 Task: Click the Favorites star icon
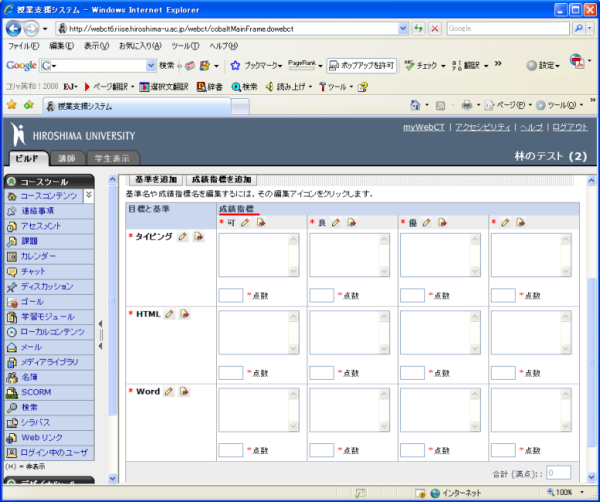pos(12,104)
